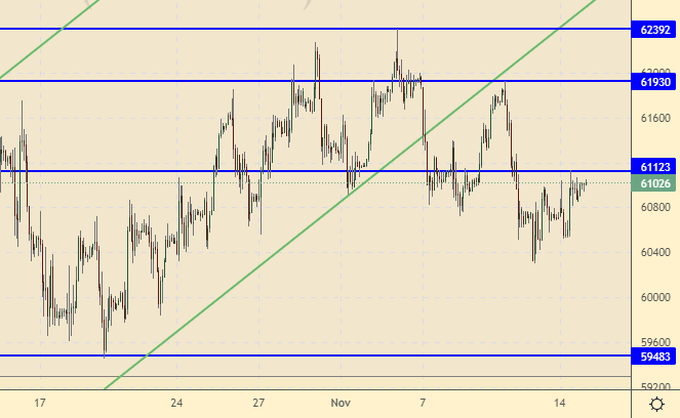
Task: Click the 59483 price level label
Action: [655, 356]
